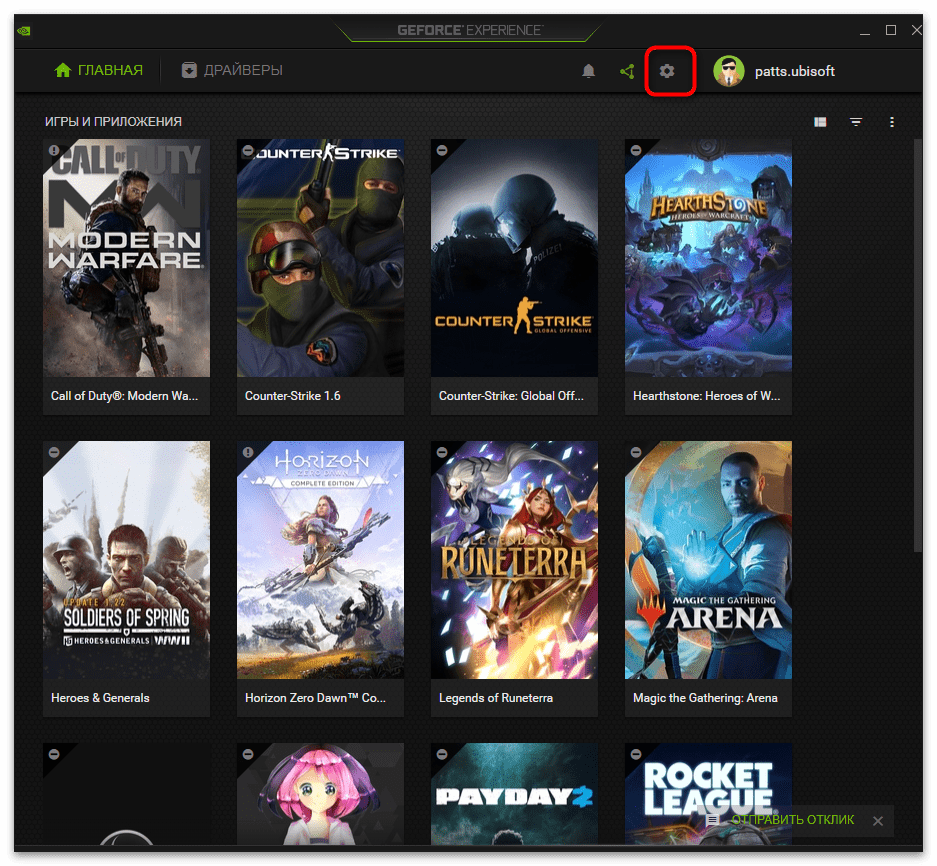Image resolution: width=937 pixels, height=866 pixels.
Task: Open Magic the Gathering: Arena tile
Action: [x=708, y=560]
